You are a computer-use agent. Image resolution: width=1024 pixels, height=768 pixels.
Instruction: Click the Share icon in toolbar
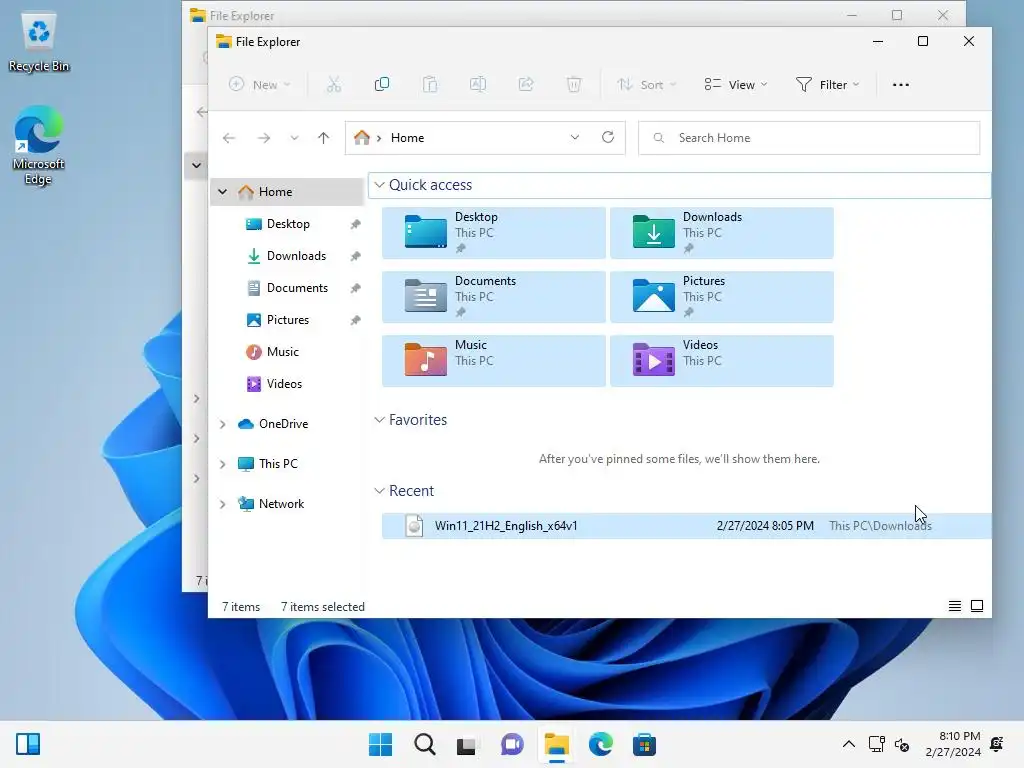tap(526, 84)
